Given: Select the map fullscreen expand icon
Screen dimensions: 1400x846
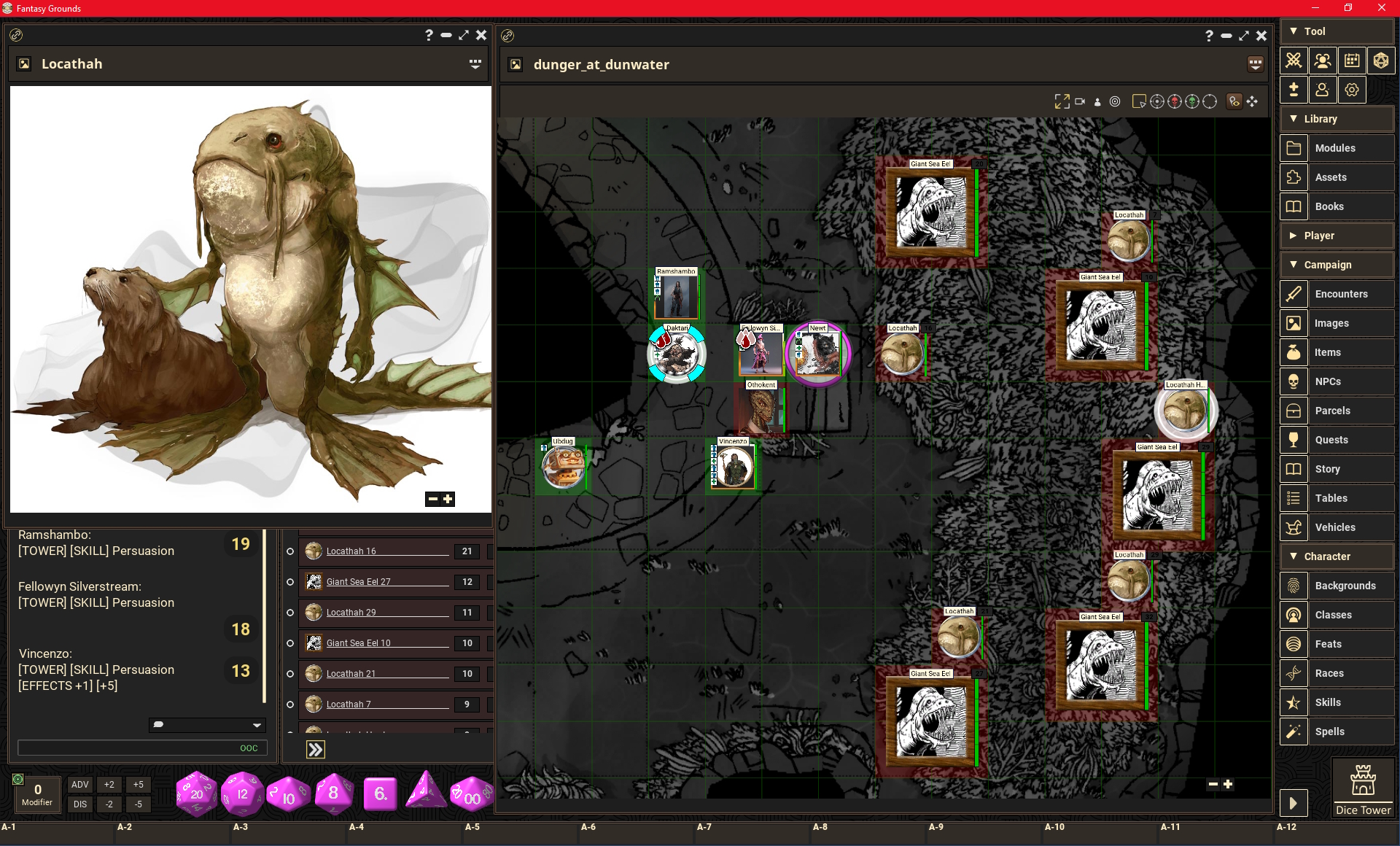Looking at the screenshot, I should tap(1062, 101).
